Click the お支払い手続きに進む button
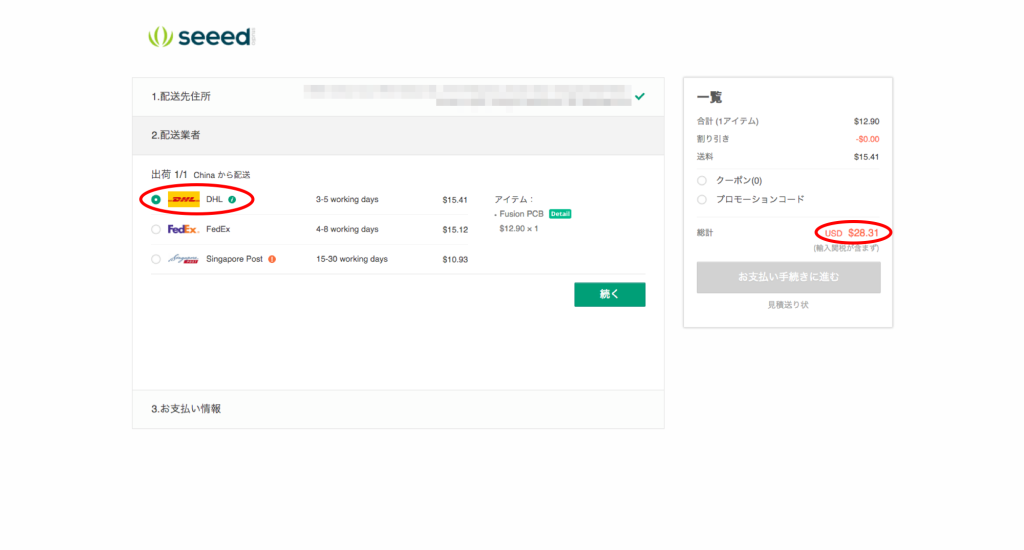Viewport: 1024px width, 550px height. tap(788, 277)
